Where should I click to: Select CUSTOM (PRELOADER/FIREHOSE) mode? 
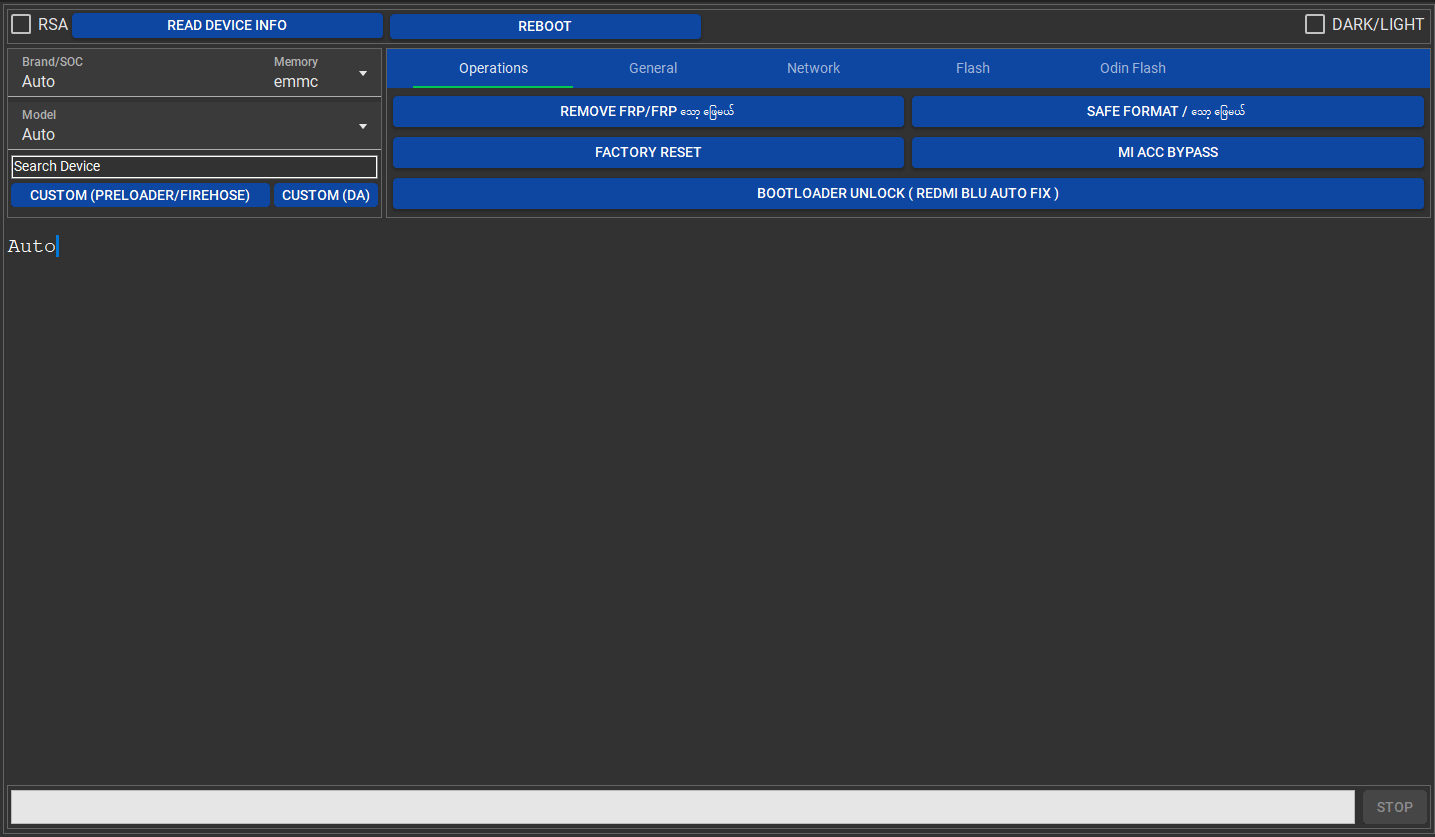click(x=140, y=195)
